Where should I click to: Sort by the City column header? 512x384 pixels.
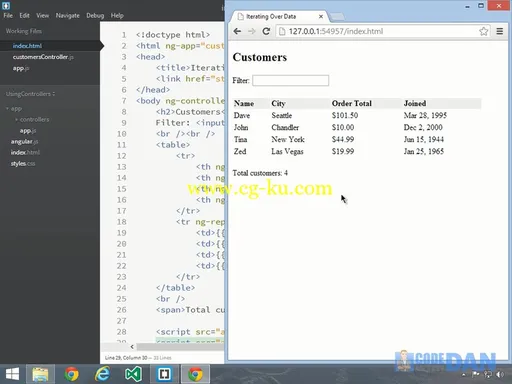[278, 103]
